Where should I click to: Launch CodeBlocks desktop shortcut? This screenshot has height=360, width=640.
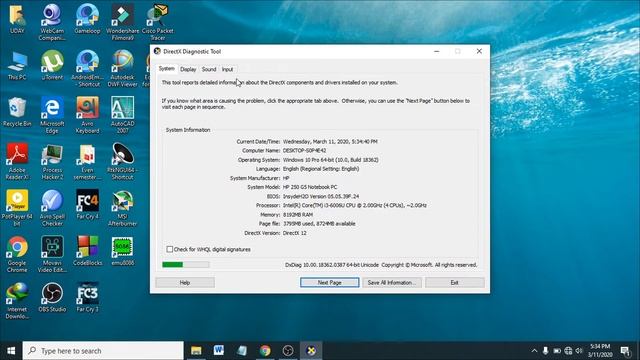pos(87,251)
